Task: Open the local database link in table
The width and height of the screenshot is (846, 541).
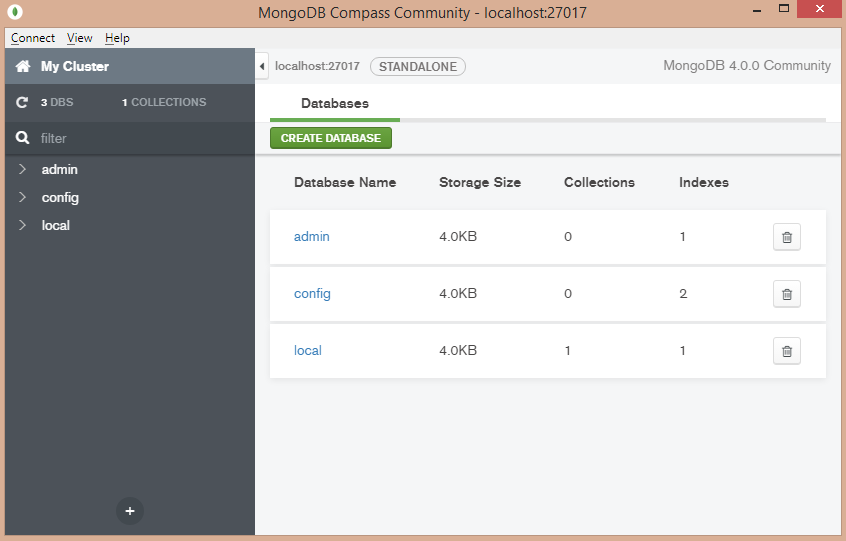Action: (x=307, y=351)
